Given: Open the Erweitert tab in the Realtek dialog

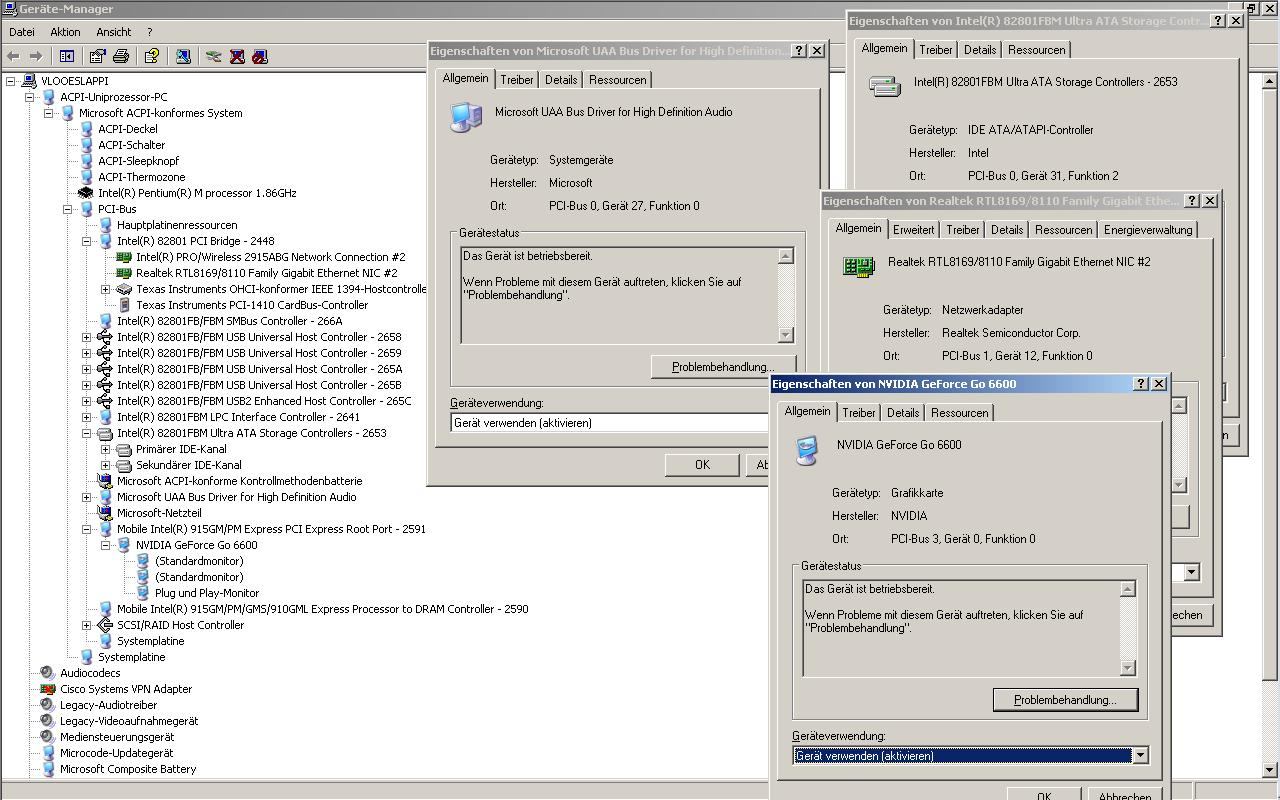Looking at the screenshot, I should 913,230.
